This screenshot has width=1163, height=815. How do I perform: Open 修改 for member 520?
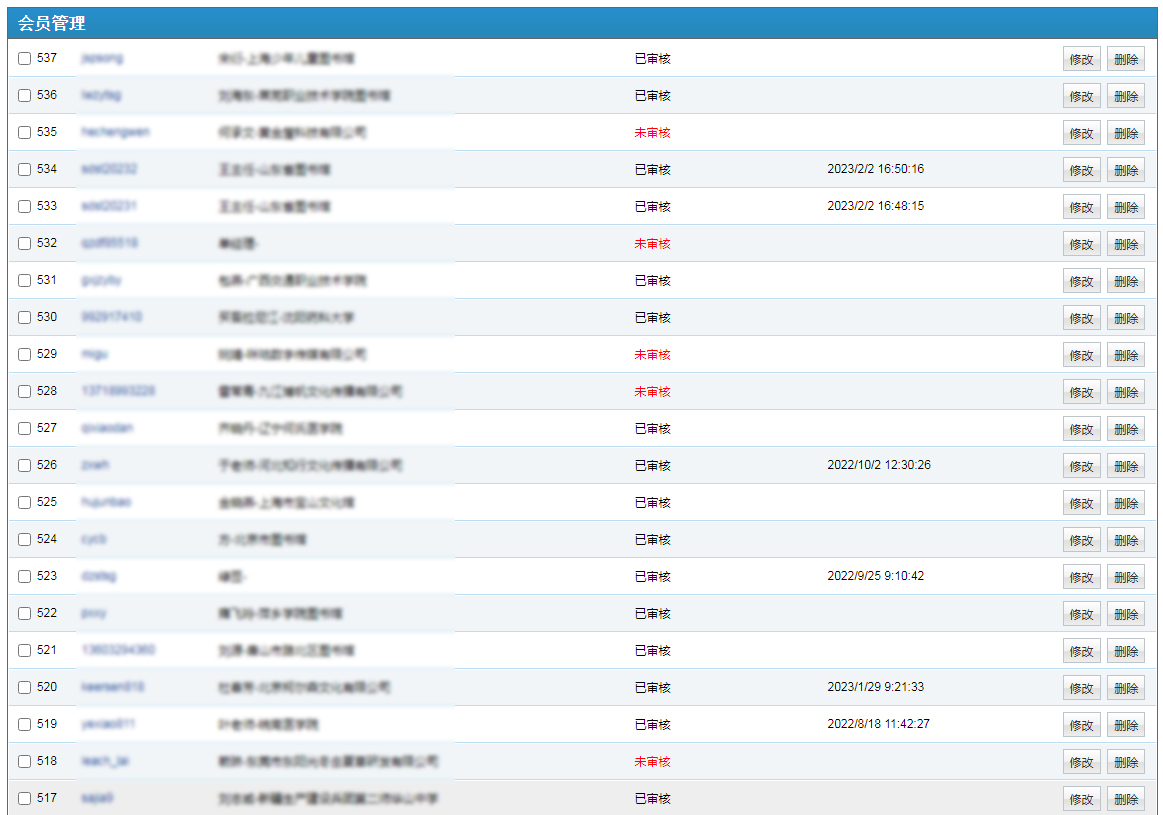click(1081, 688)
